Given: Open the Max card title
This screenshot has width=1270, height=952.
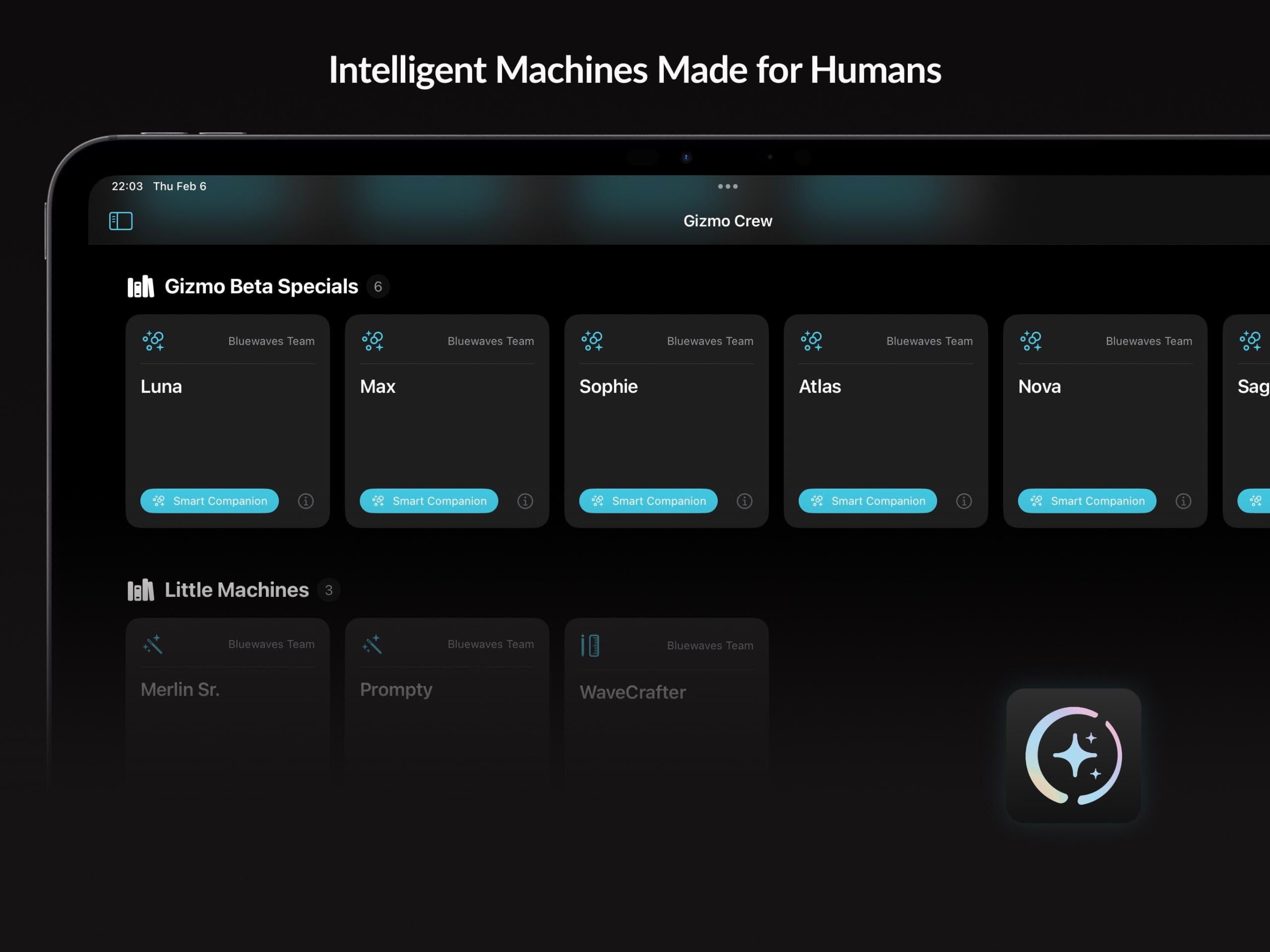Looking at the screenshot, I should 378,386.
